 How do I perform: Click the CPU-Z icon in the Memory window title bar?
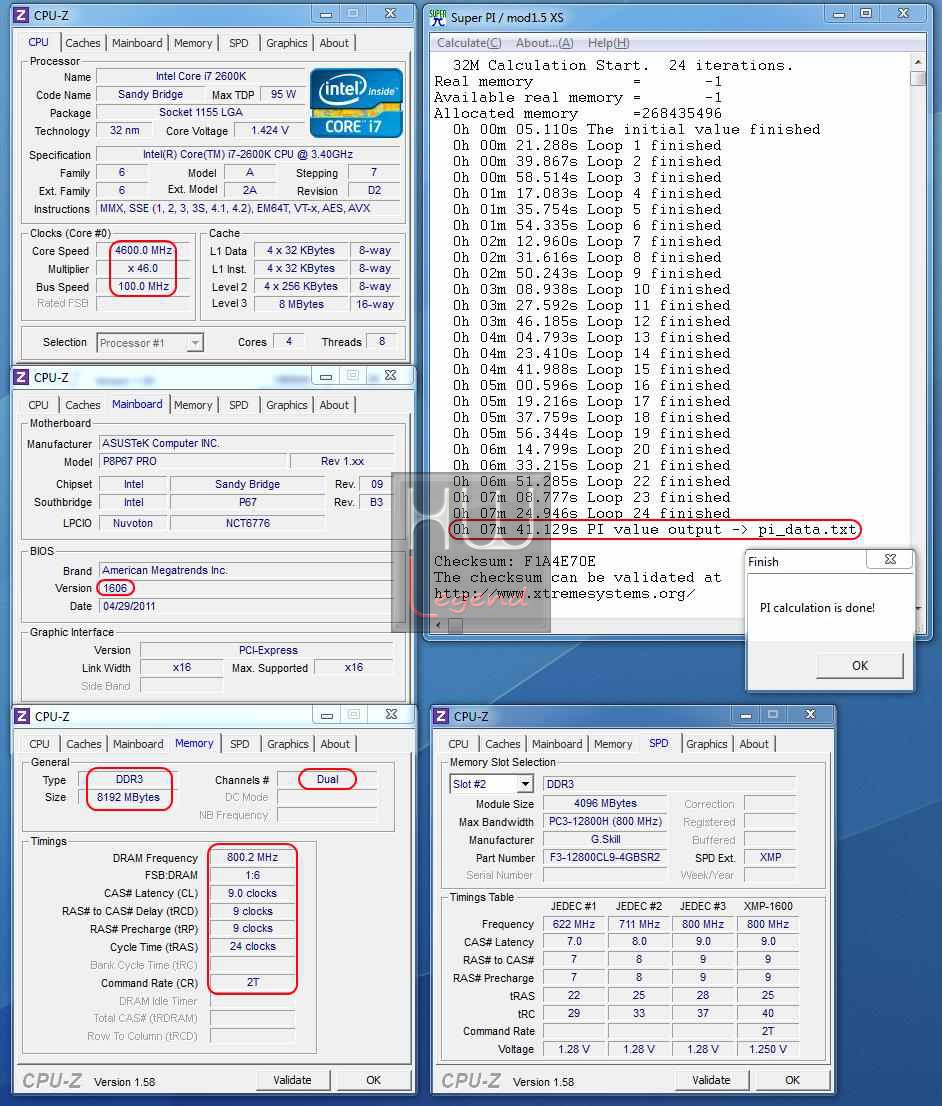(23, 716)
